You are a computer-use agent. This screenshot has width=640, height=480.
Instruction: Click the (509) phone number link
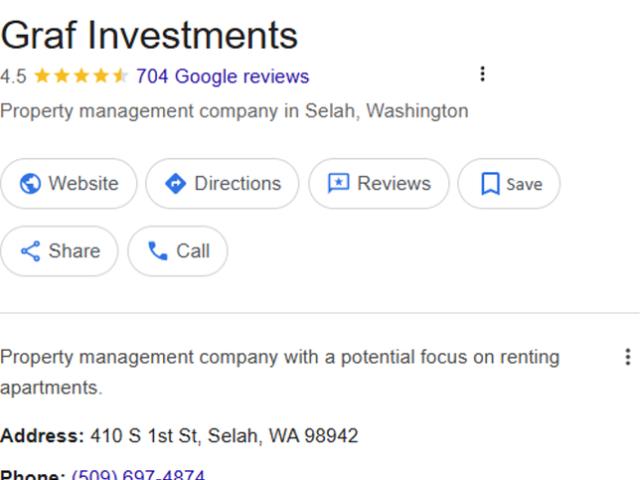pos(138,476)
